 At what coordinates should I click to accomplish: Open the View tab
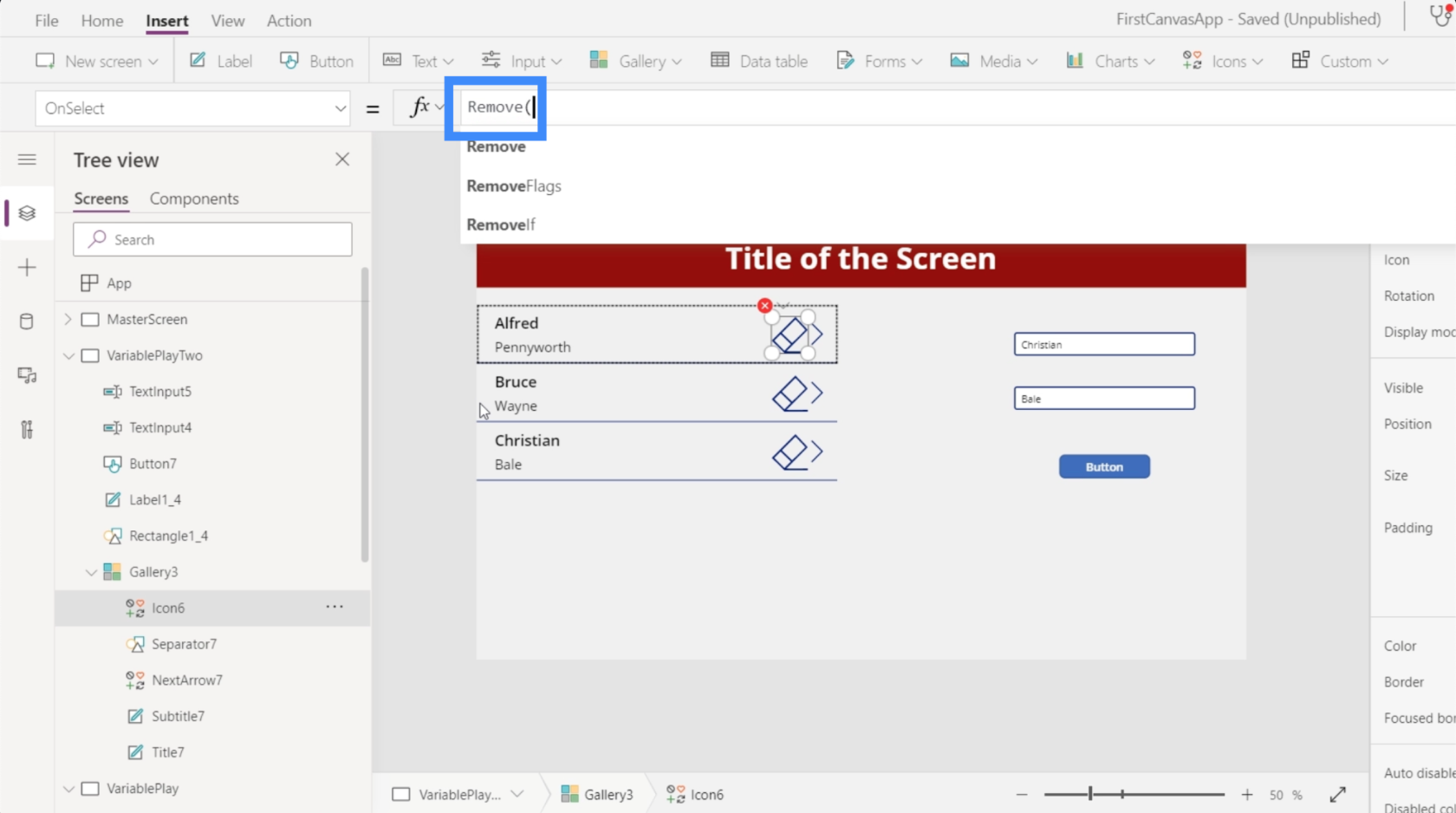pyautogui.click(x=228, y=20)
